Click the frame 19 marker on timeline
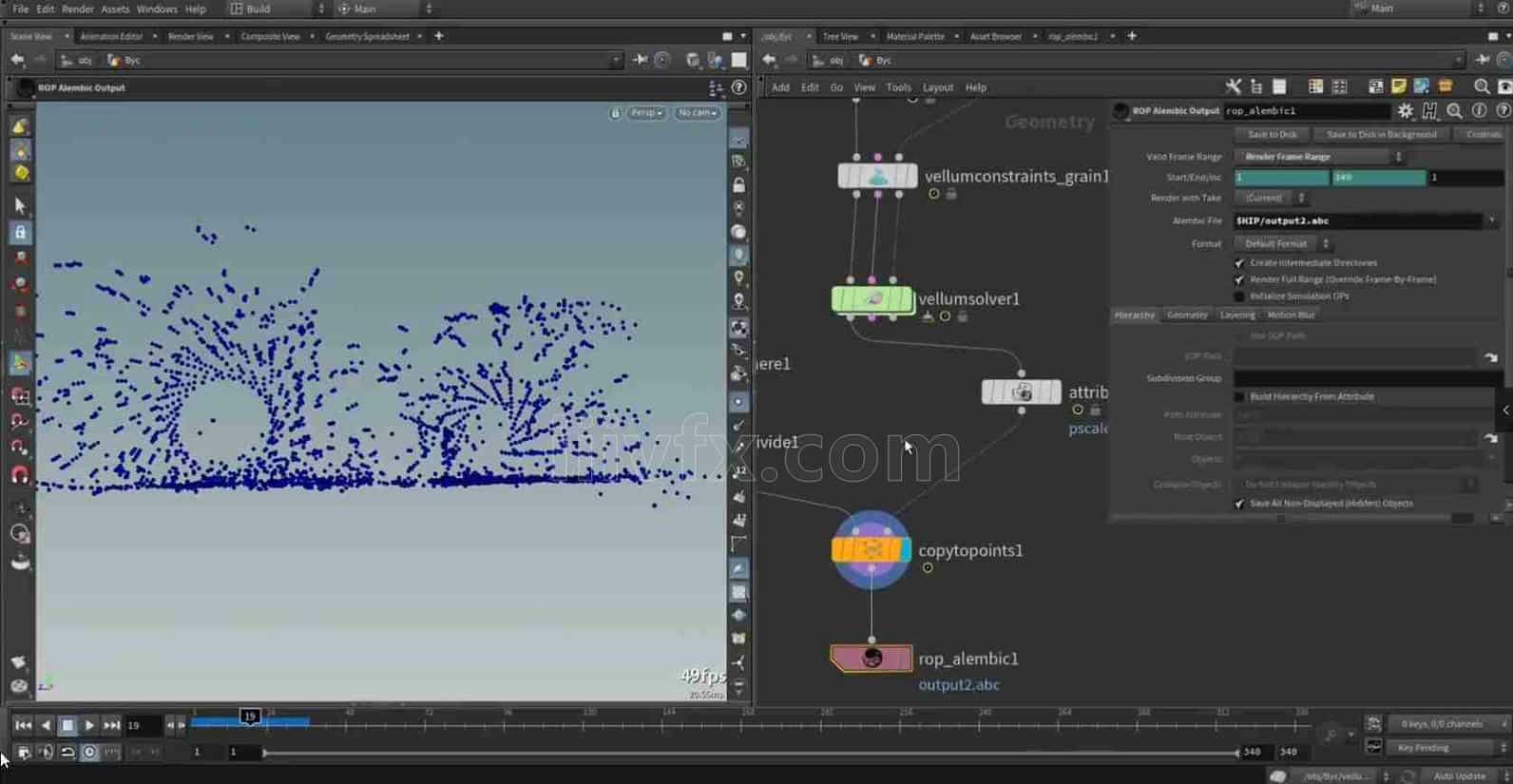 click(x=249, y=717)
